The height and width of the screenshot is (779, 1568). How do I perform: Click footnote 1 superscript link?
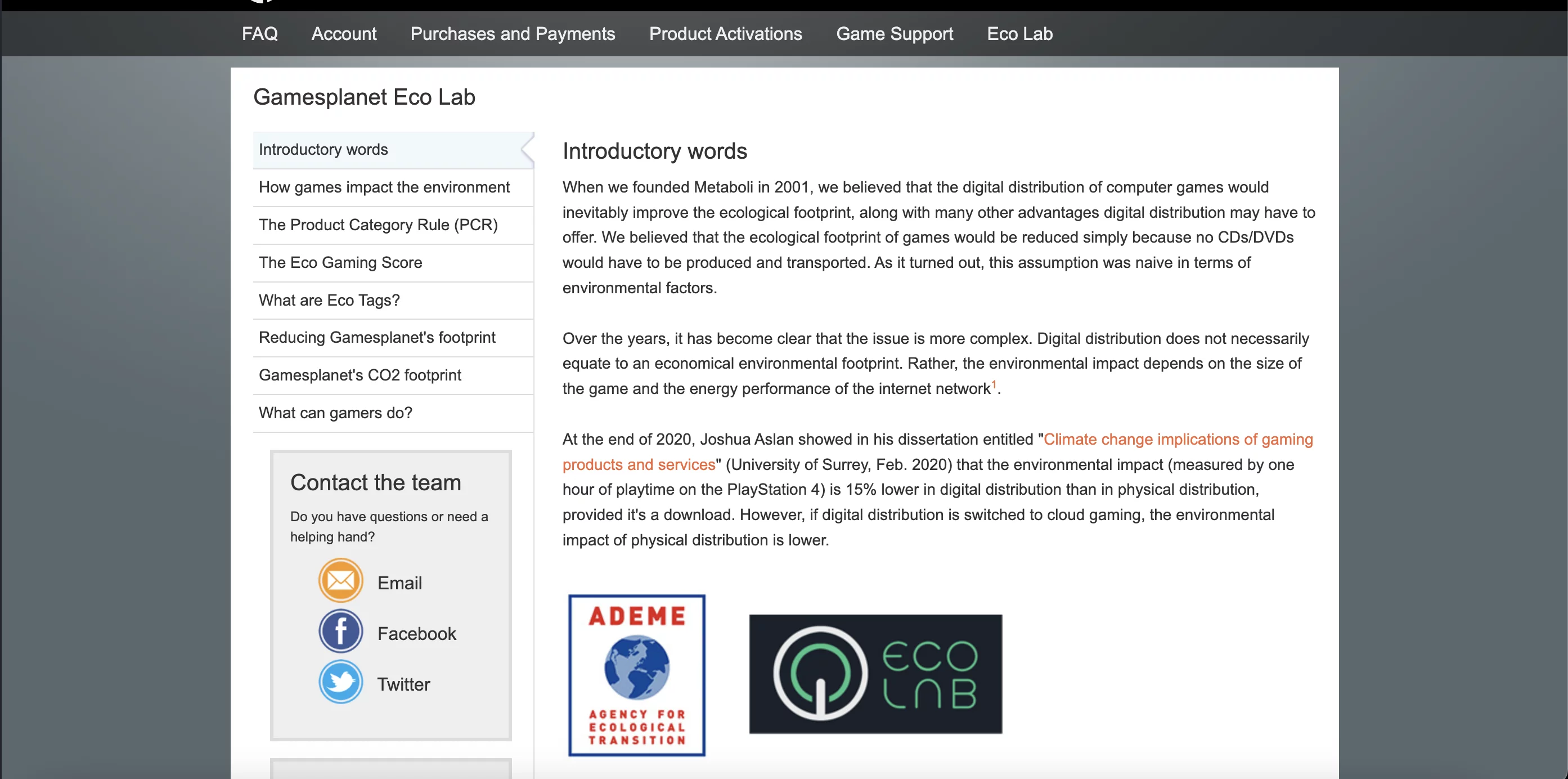tap(994, 384)
